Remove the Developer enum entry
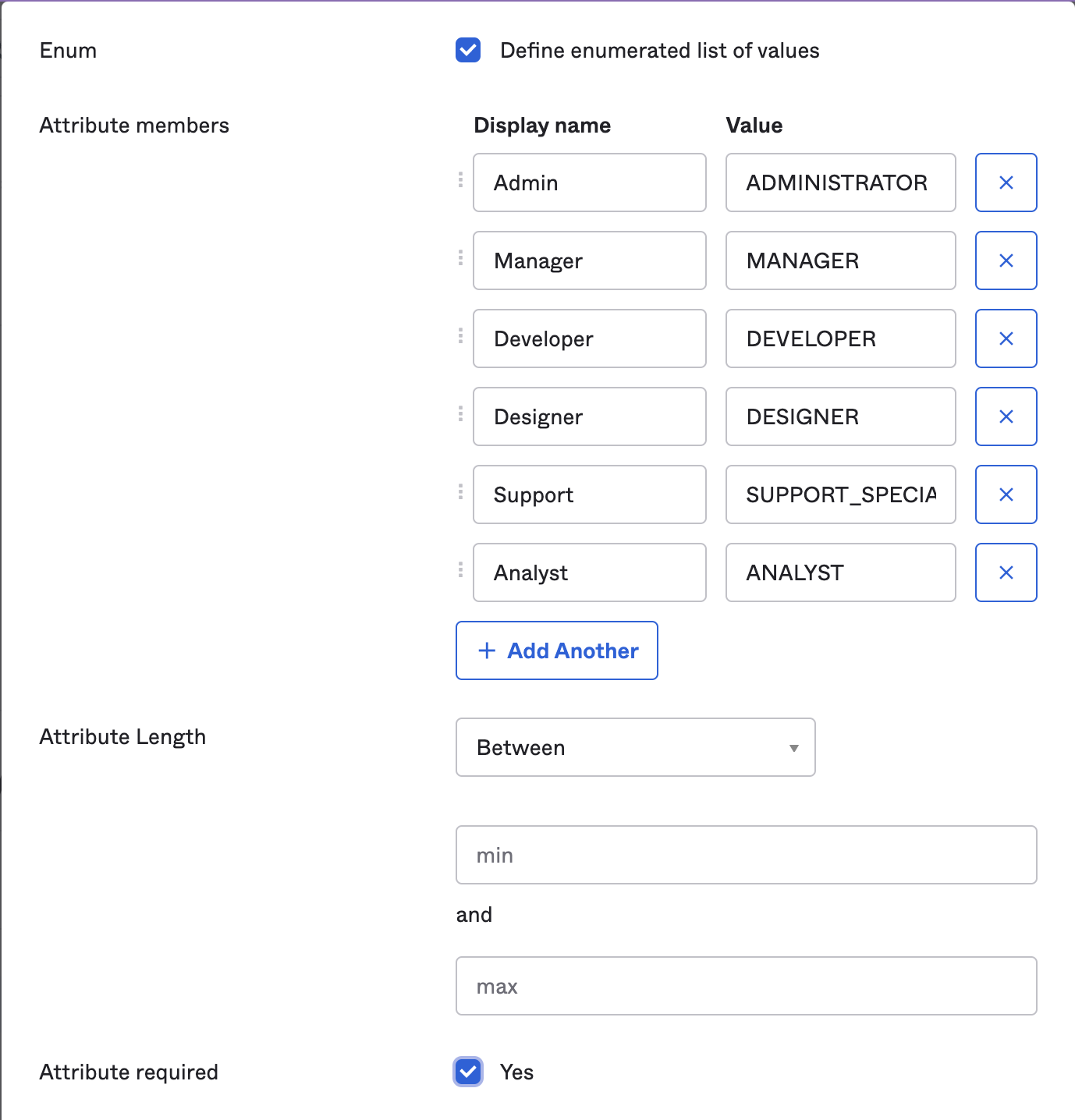 (1006, 338)
